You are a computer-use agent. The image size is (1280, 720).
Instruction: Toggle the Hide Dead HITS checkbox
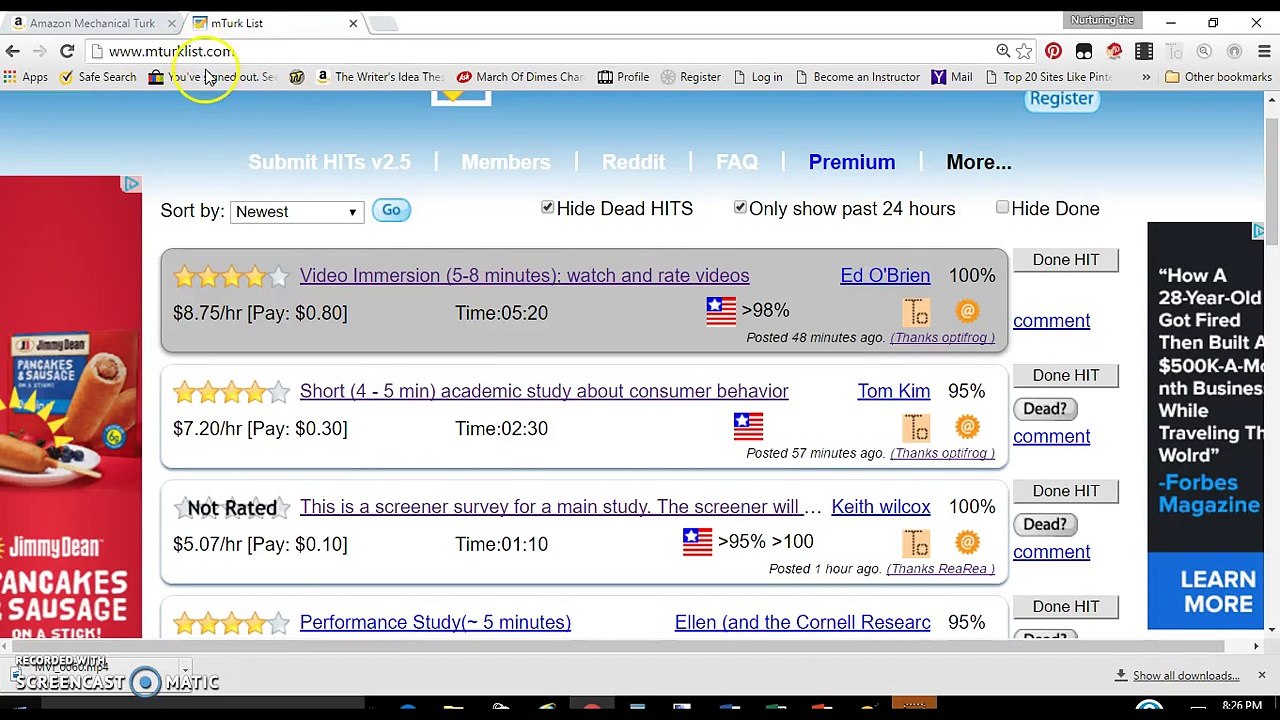[x=548, y=207]
